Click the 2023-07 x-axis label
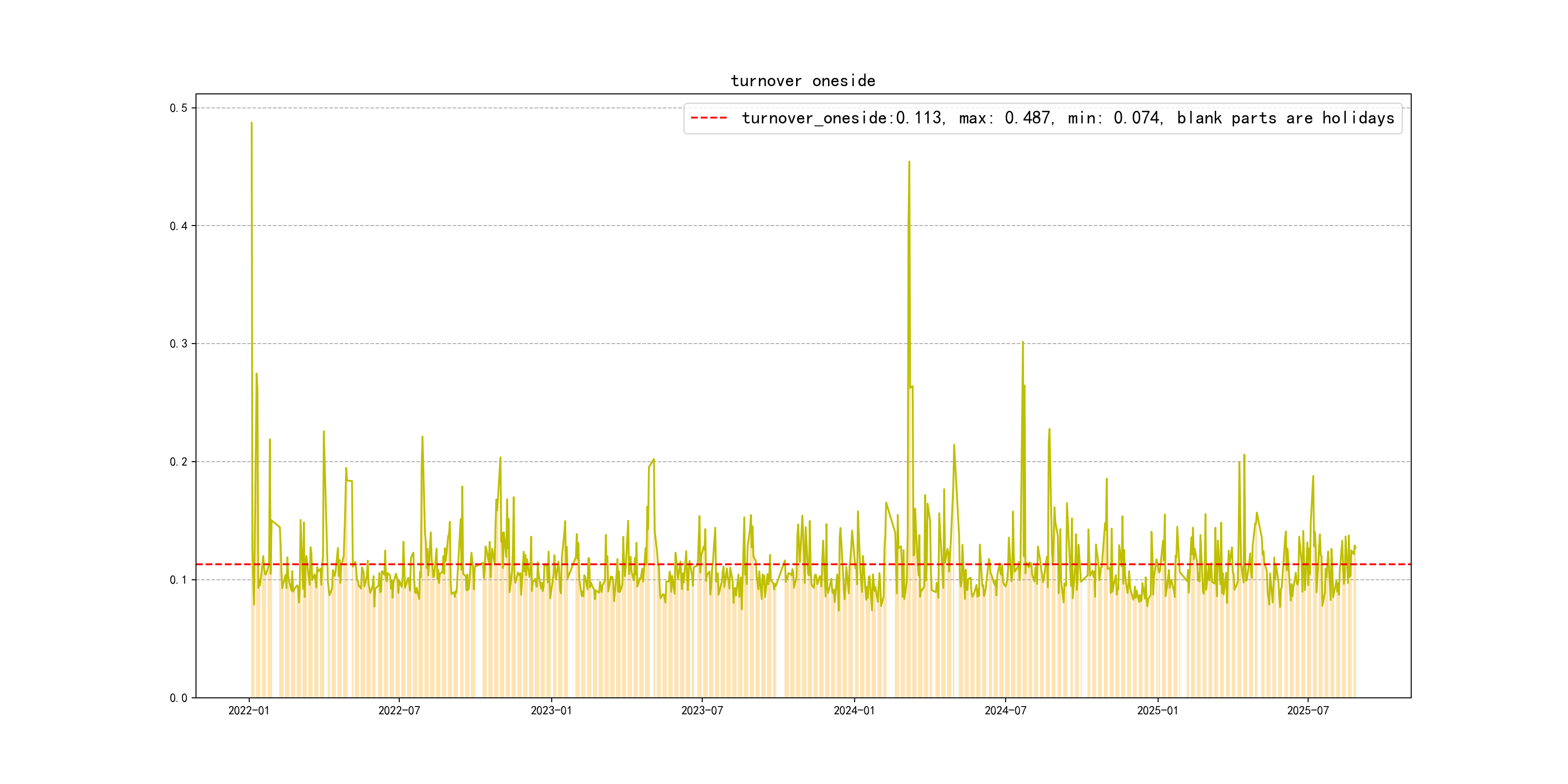This screenshot has width=1568, height=784. coord(702,710)
